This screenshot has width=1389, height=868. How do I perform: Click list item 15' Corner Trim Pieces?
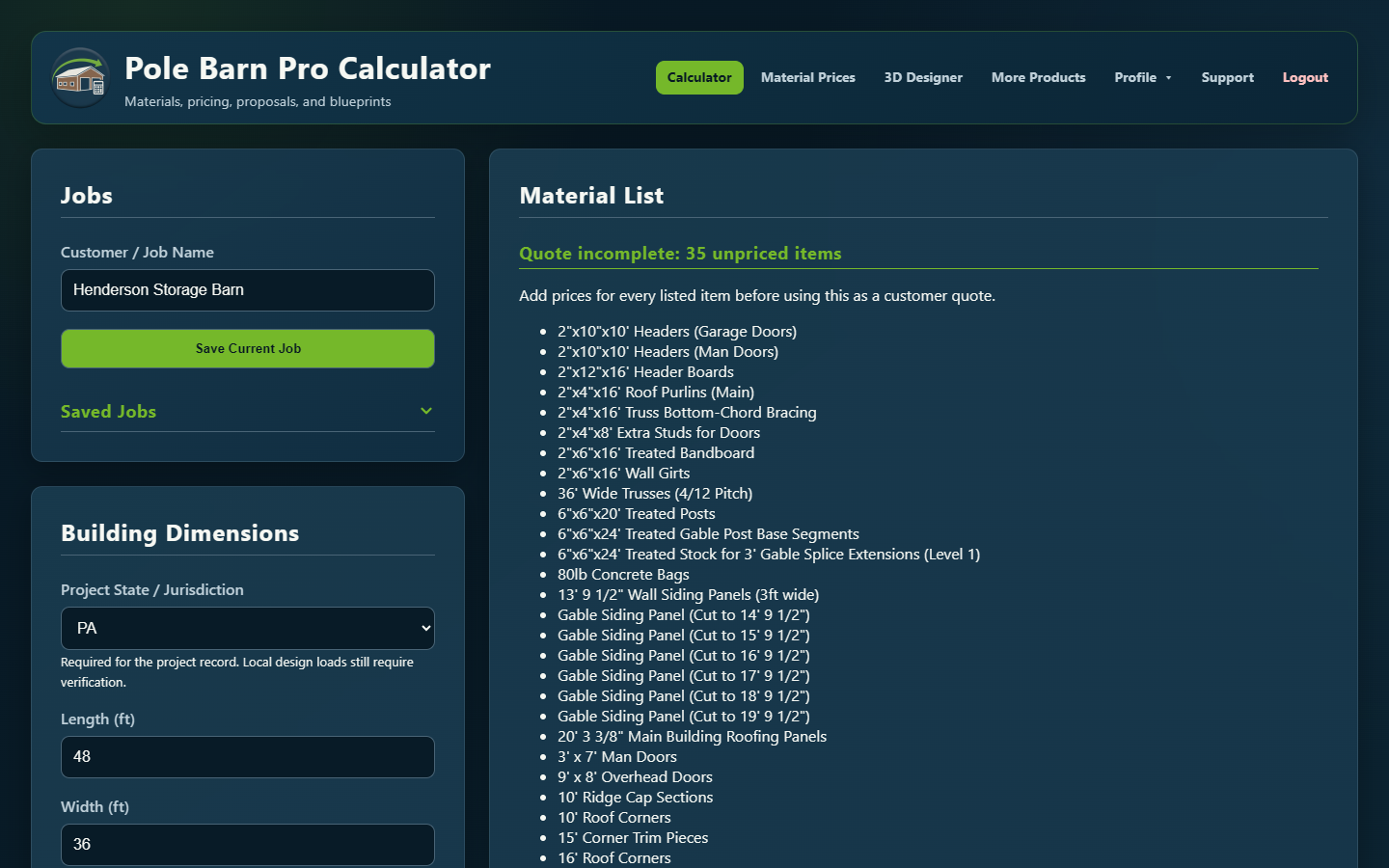pyautogui.click(x=633, y=837)
